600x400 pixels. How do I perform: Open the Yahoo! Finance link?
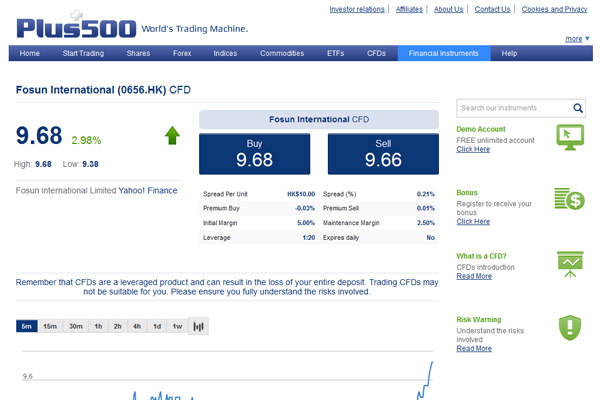[x=148, y=190]
